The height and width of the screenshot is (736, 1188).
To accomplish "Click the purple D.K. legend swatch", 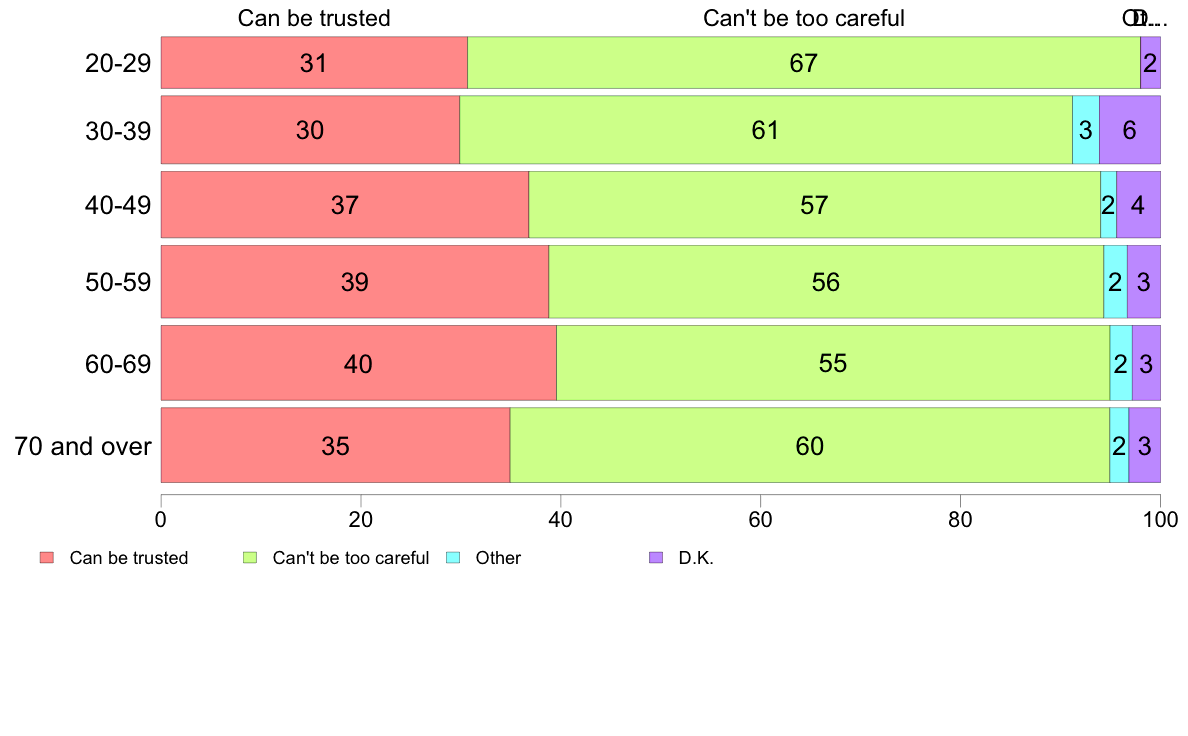I will tap(655, 558).
